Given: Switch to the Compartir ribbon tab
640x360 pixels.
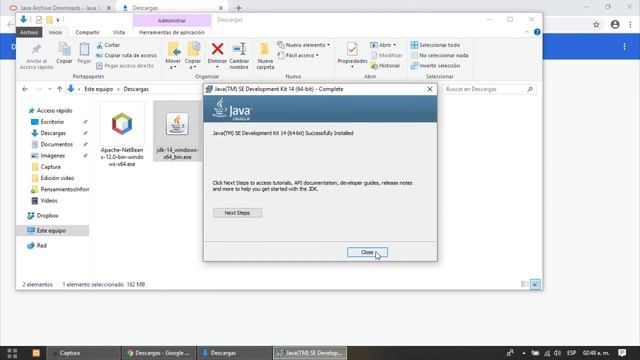Looking at the screenshot, I should point(87,32).
